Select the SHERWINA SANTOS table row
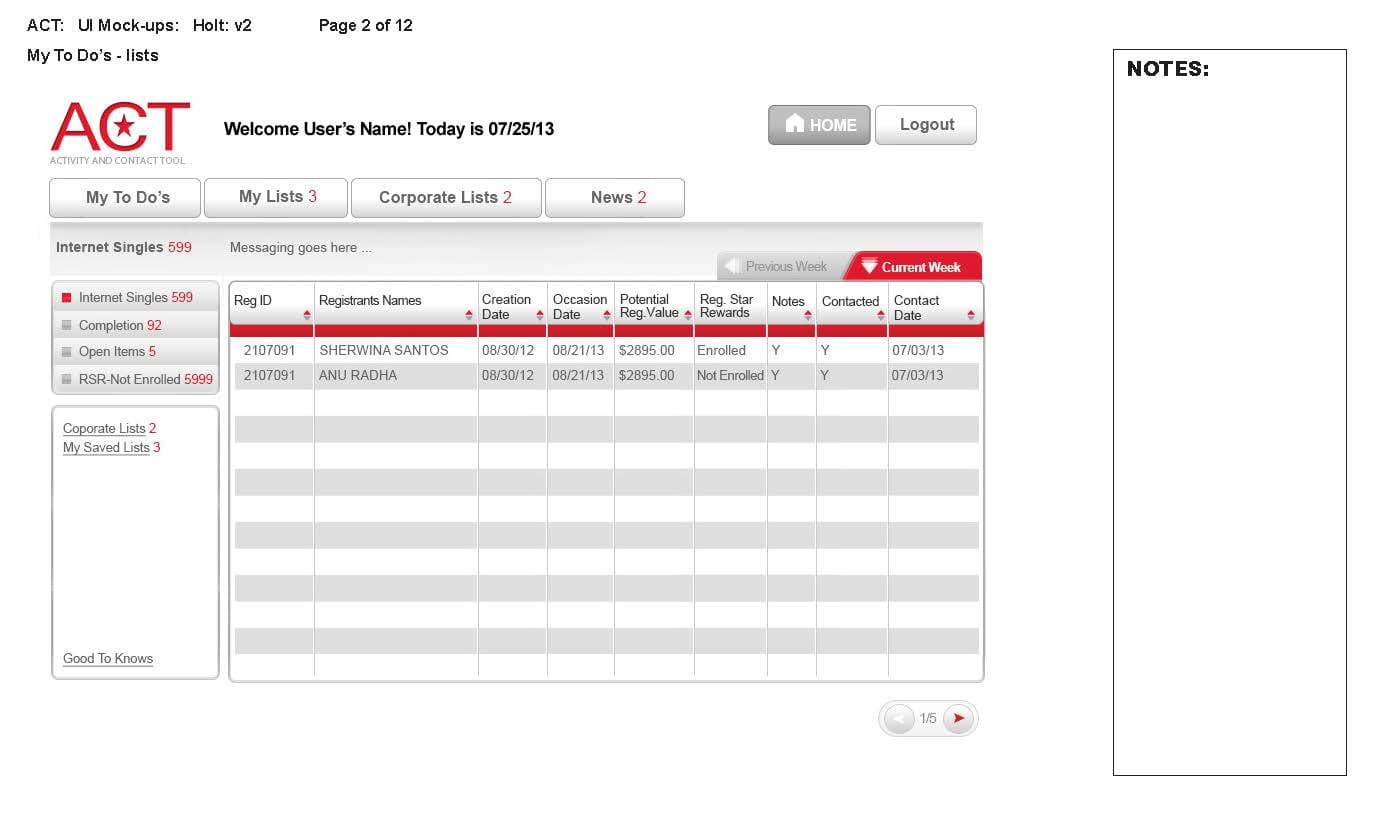Screen dimensions: 1375x825 [383, 350]
